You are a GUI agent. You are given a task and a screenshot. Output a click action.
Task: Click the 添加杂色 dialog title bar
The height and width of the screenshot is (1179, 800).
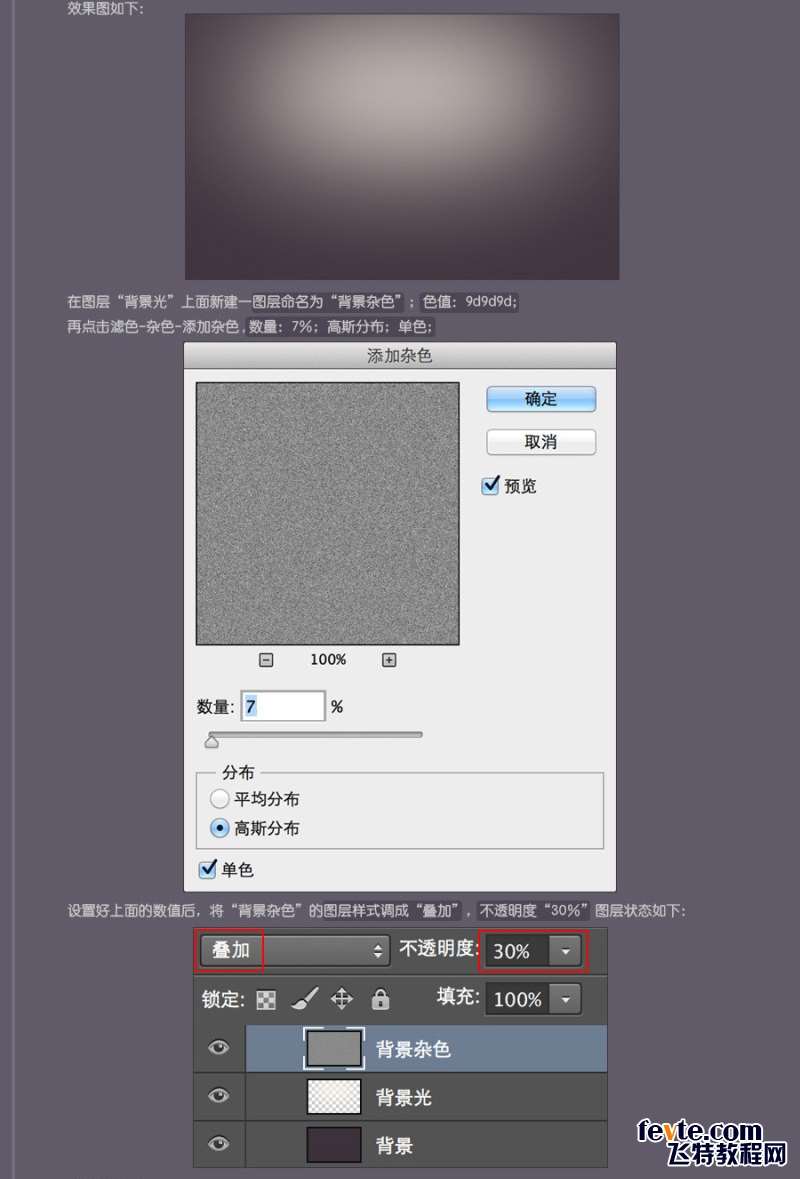coord(400,355)
